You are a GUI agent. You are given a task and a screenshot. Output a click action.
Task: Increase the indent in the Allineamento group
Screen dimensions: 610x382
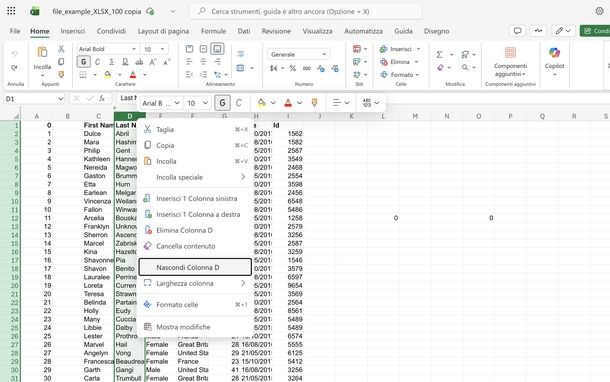(203, 74)
